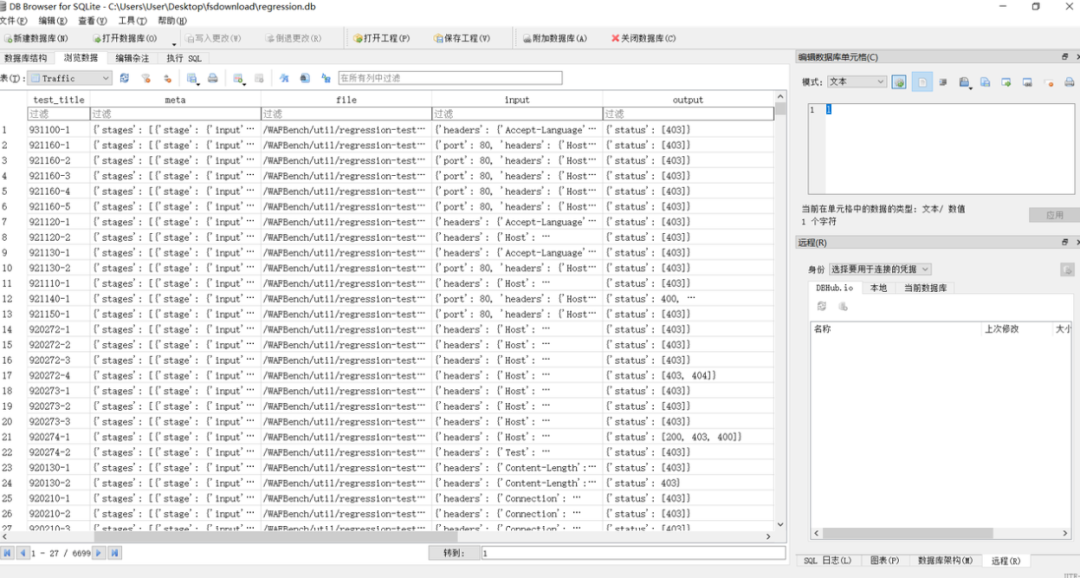1080x578 pixels.
Task: Click the insert new record icon
Action: pyautogui.click(x=238, y=79)
